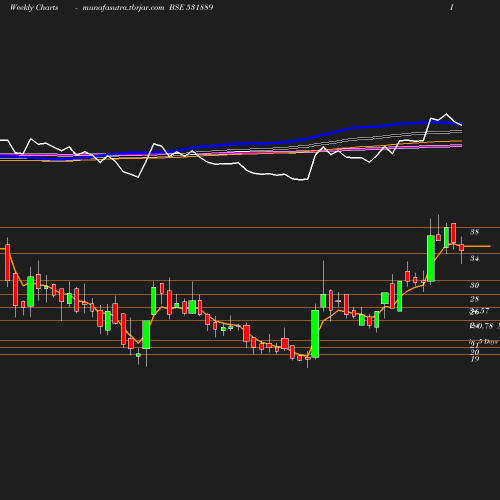Image resolution: width=500 pixels, height=500 pixels.
Task: Click the flat orange moving-average extension after last candle
Action: 477,246
